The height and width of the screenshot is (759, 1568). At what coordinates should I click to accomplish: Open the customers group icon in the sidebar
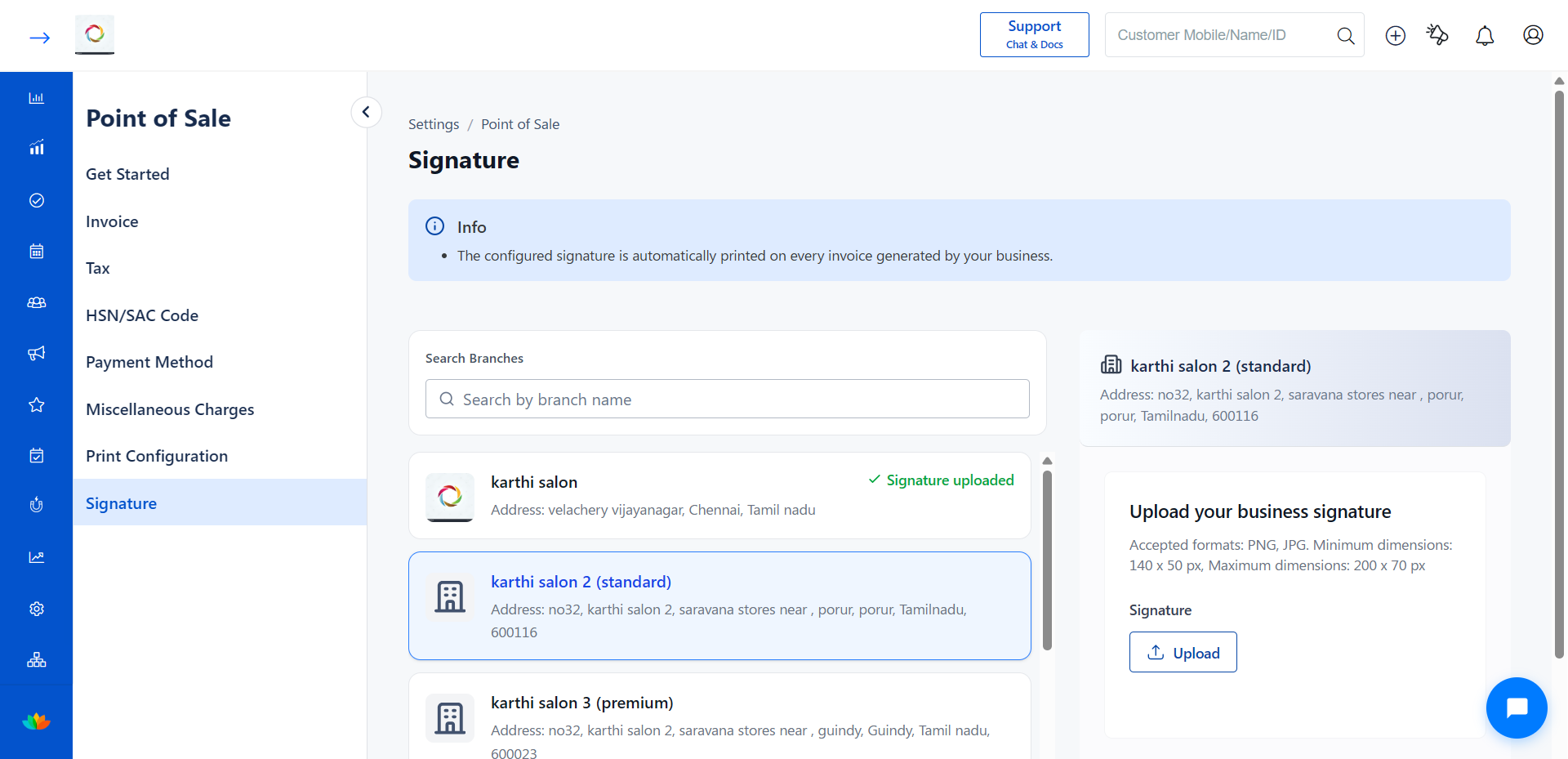pos(37,302)
